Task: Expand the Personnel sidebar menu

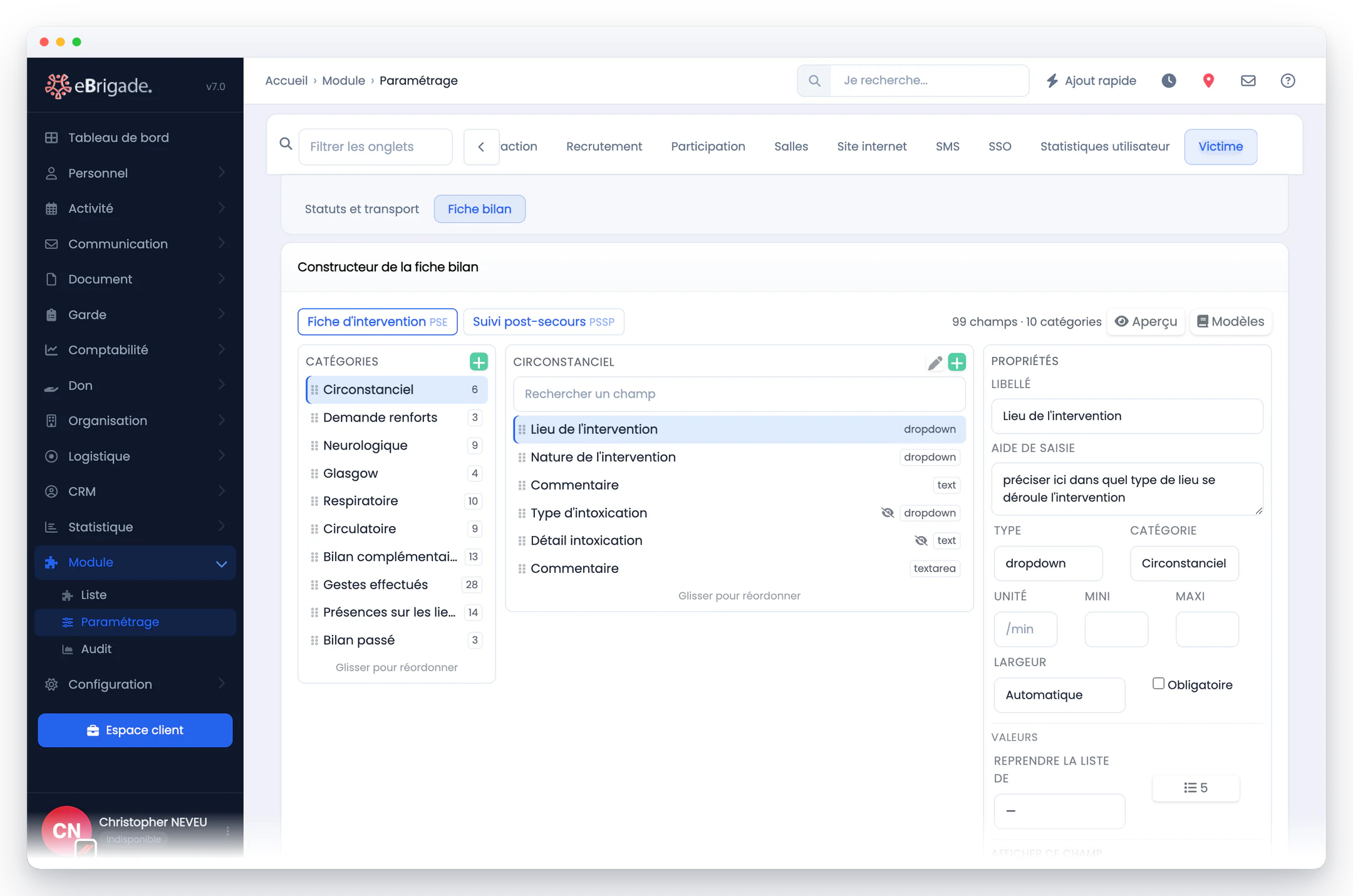Action: tap(221, 173)
